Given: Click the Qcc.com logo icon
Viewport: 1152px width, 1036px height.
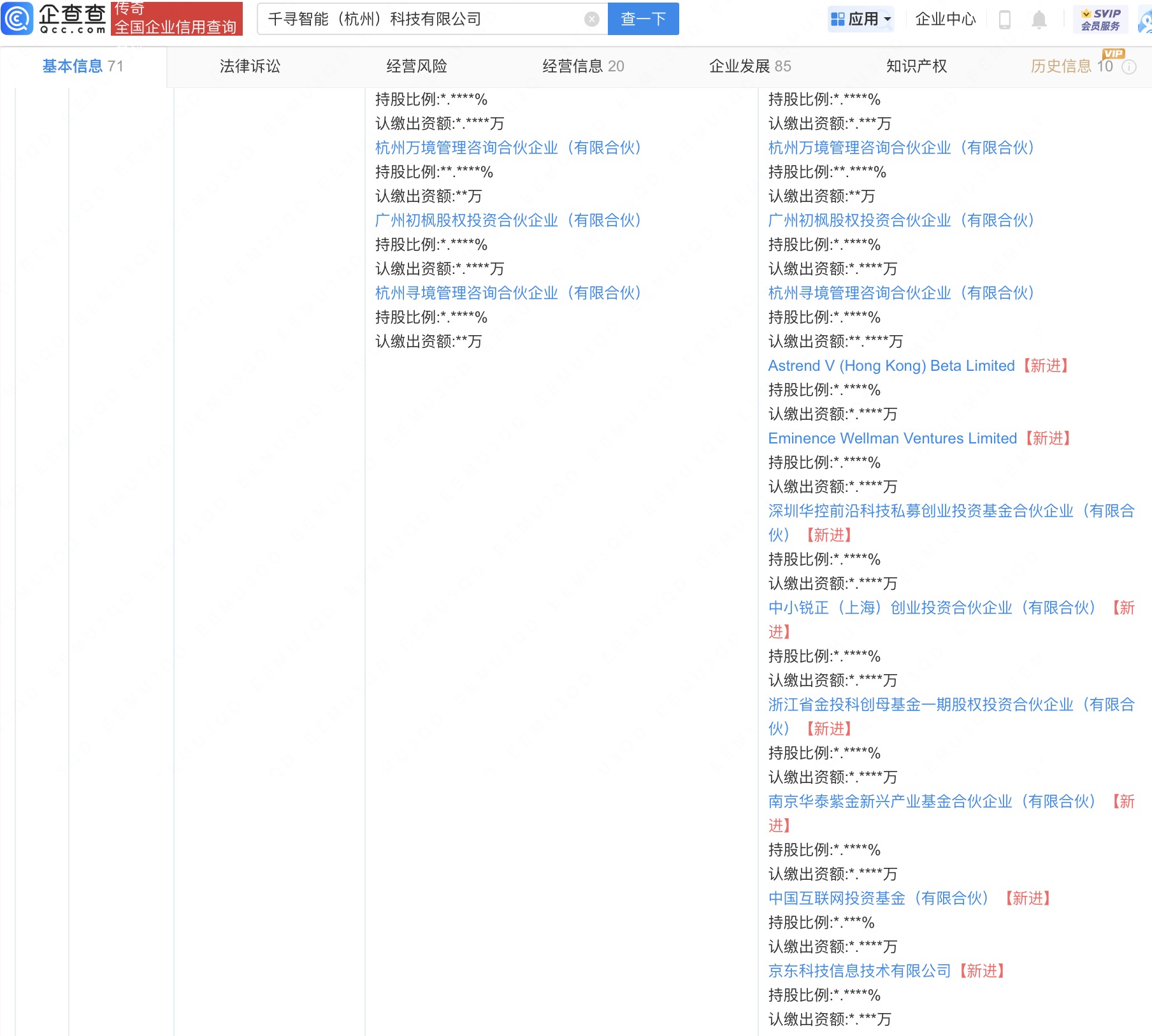Looking at the screenshot, I should coord(17,18).
